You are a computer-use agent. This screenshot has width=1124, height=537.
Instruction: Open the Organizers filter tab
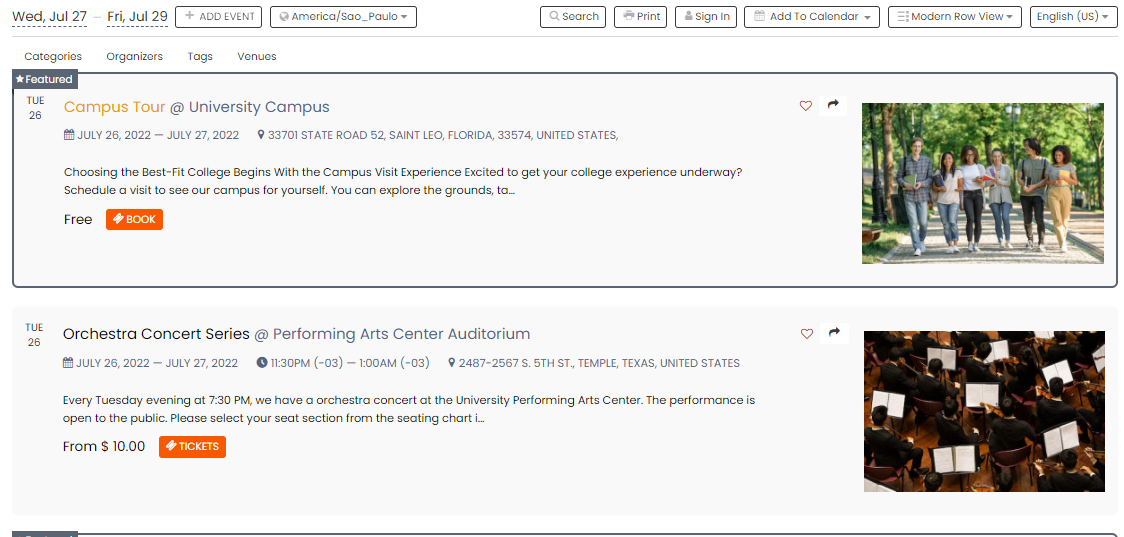point(135,56)
